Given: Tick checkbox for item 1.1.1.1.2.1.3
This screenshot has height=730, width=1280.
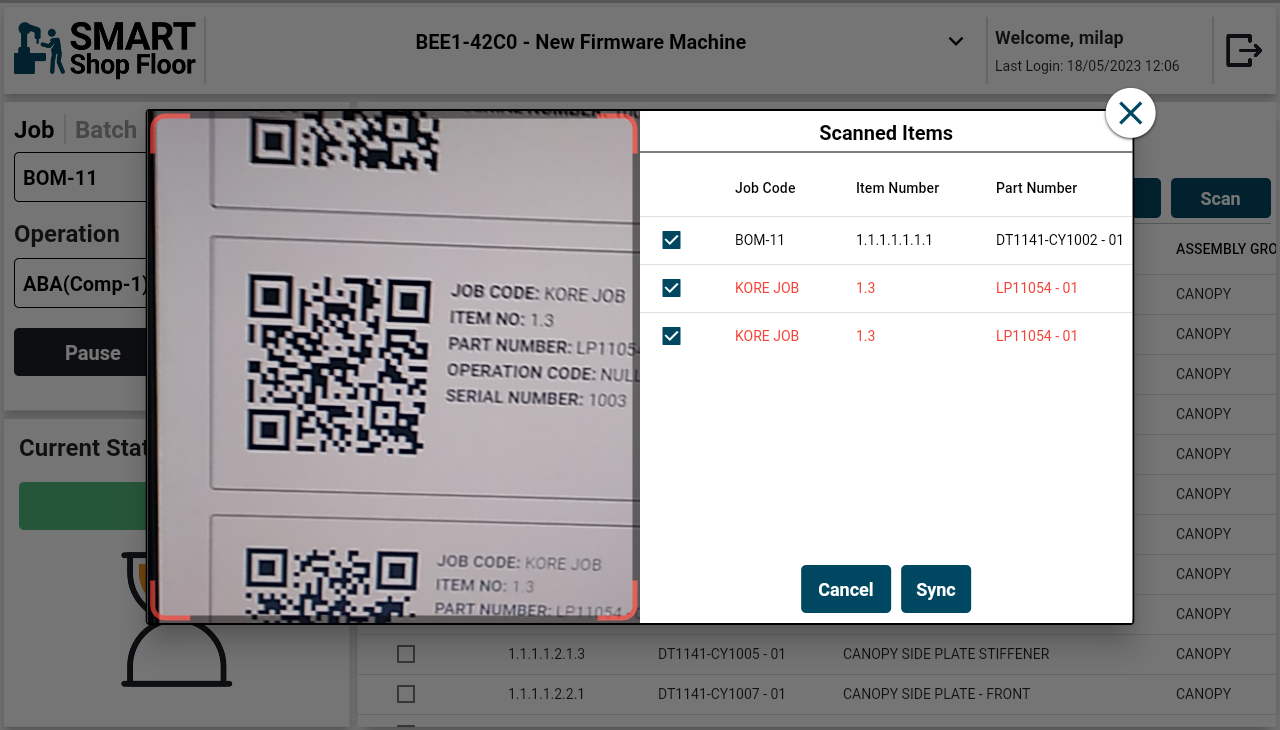Looking at the screenshot, I should pyautogui.click(x=406, y=654).
